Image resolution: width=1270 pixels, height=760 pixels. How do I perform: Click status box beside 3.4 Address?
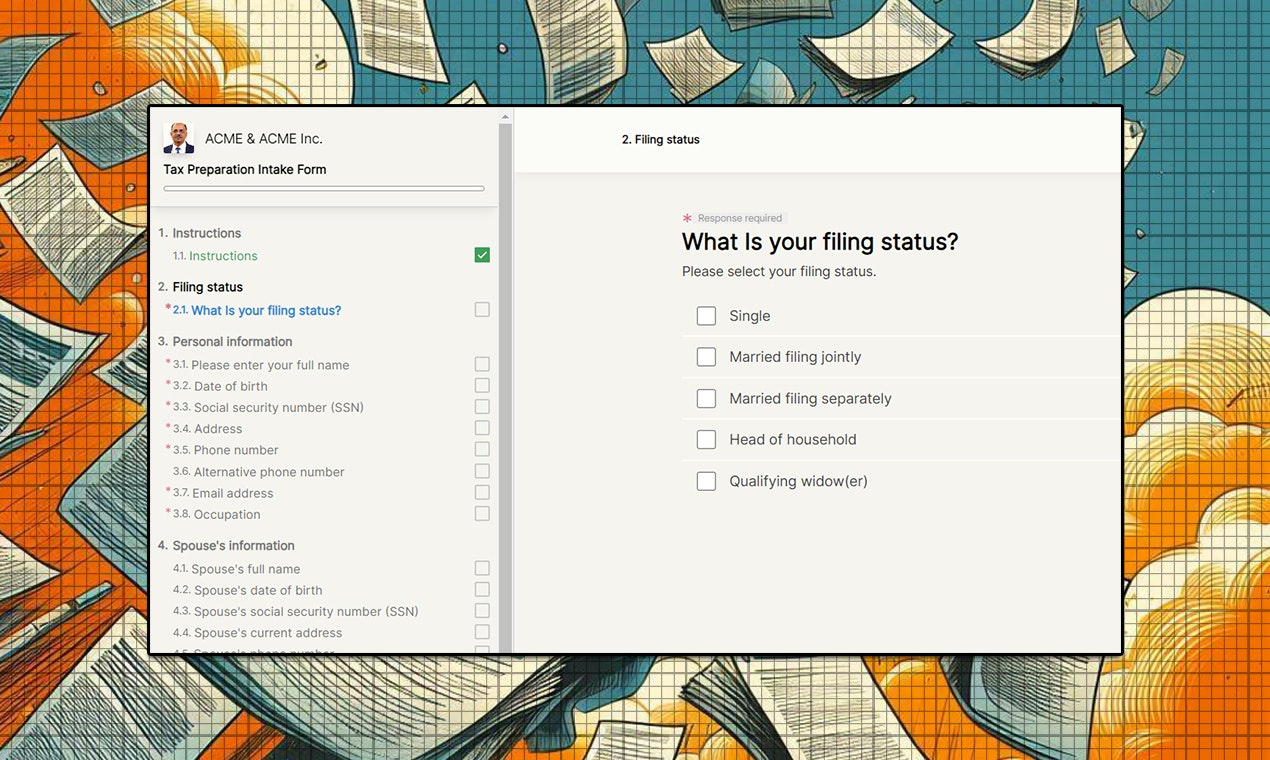click(x=482, y=428)
